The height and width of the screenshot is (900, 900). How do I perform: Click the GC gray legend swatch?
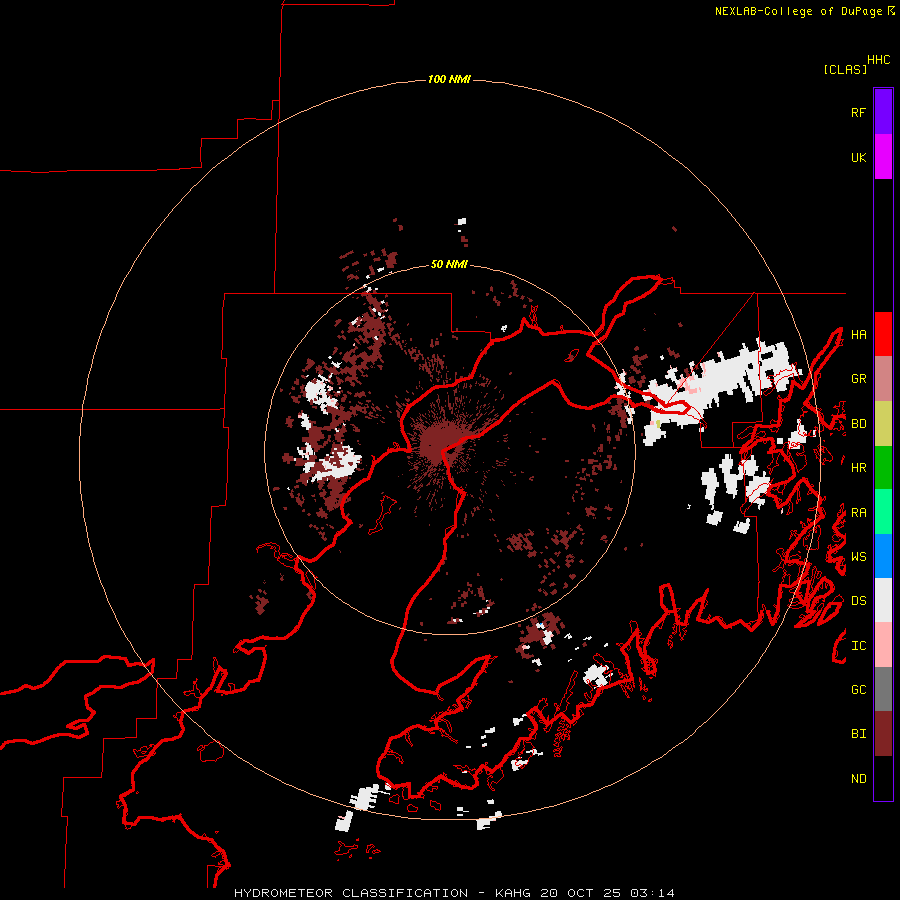[x=883, y=689]
